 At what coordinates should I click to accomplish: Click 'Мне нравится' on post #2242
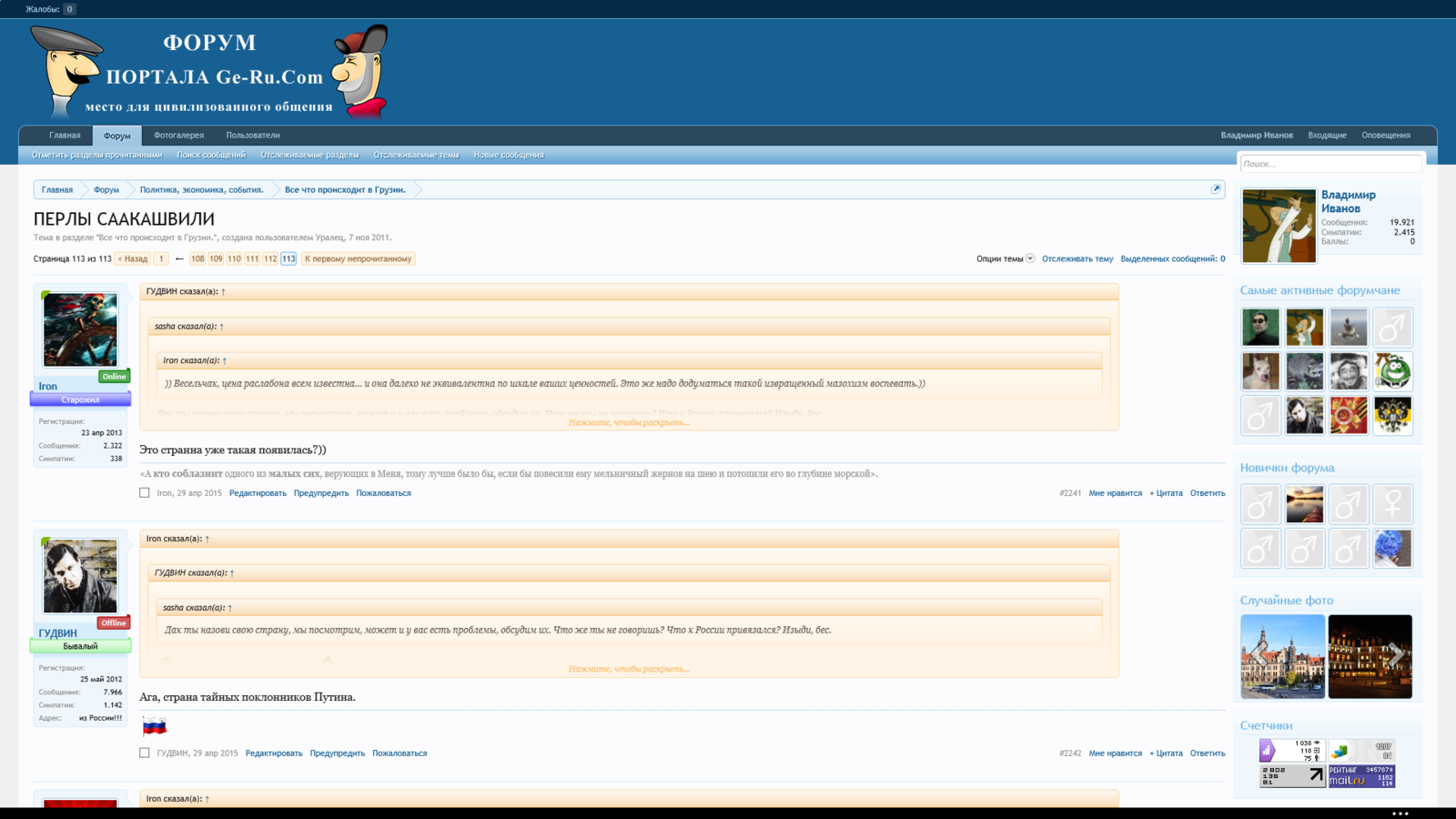click(x=1115, y=753)
